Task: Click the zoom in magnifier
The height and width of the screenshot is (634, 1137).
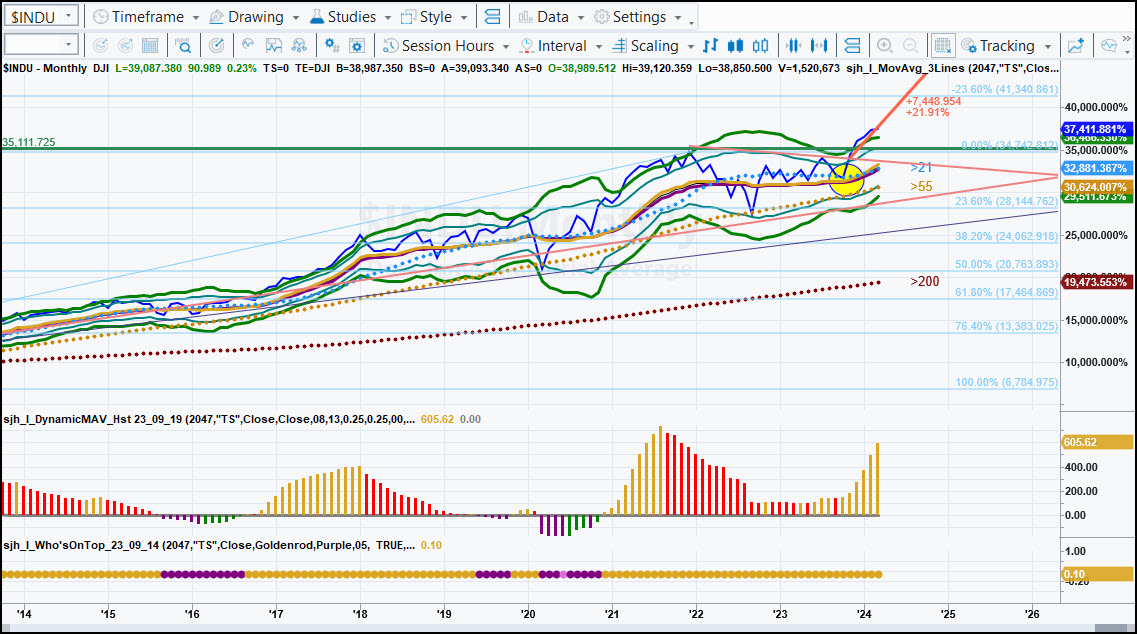Action: (x=885, y=46)
